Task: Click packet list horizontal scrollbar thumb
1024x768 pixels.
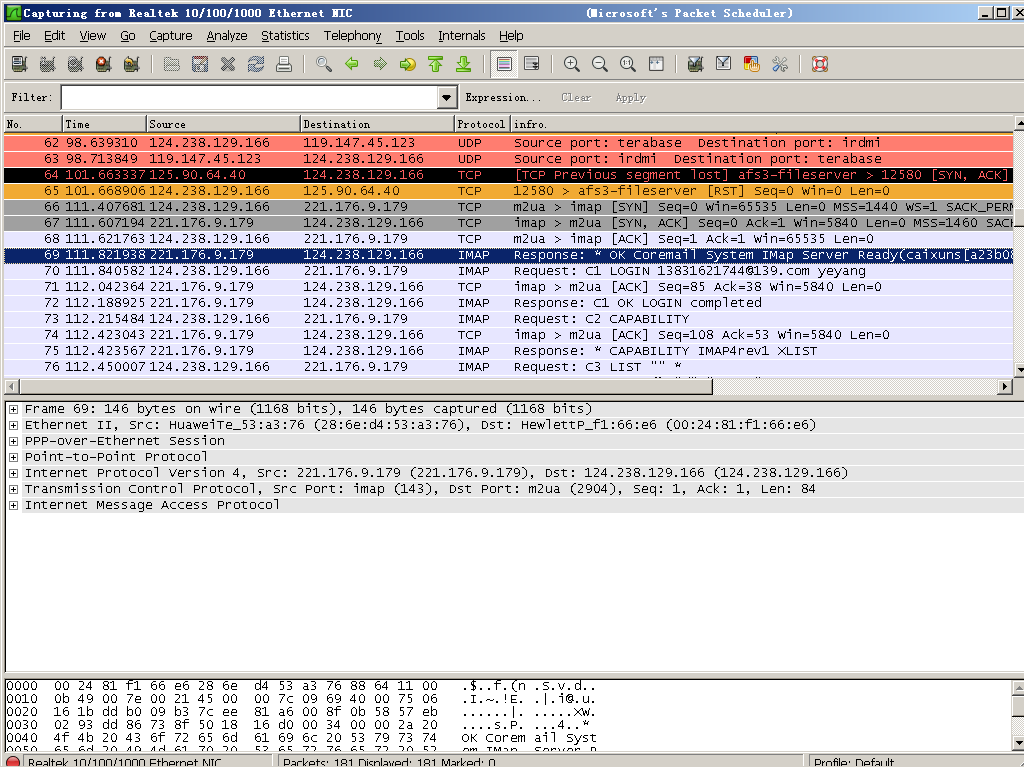Action: pyautogui.click(x=364, y=387)
